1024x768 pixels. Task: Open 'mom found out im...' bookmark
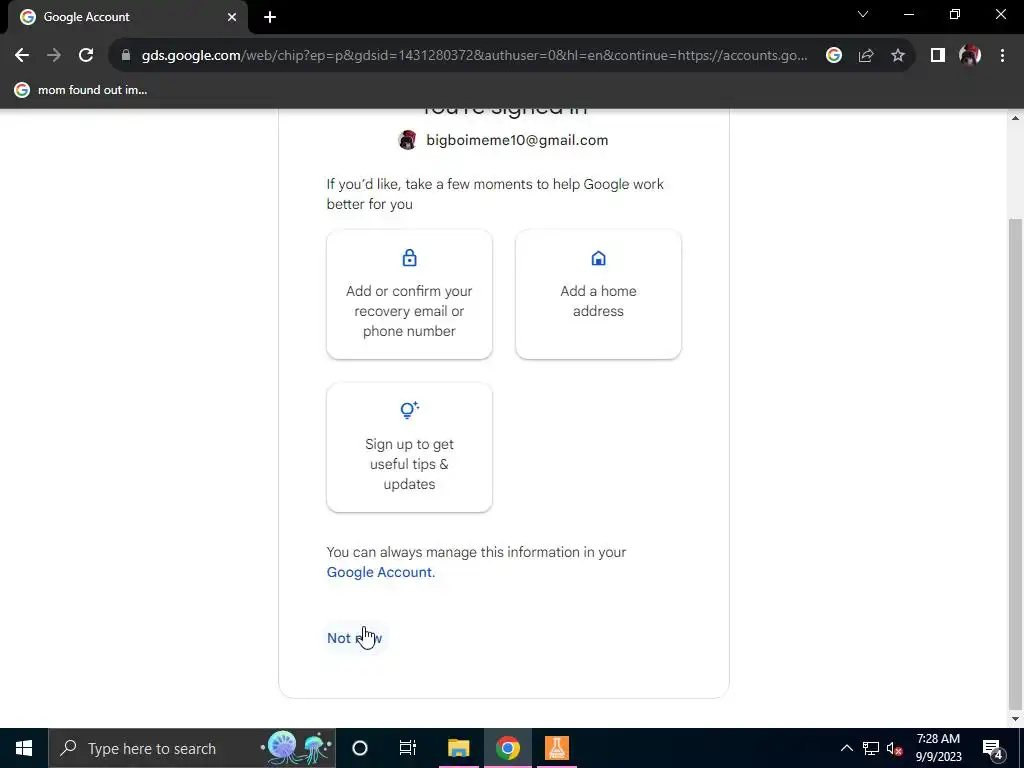pos(81,90)
